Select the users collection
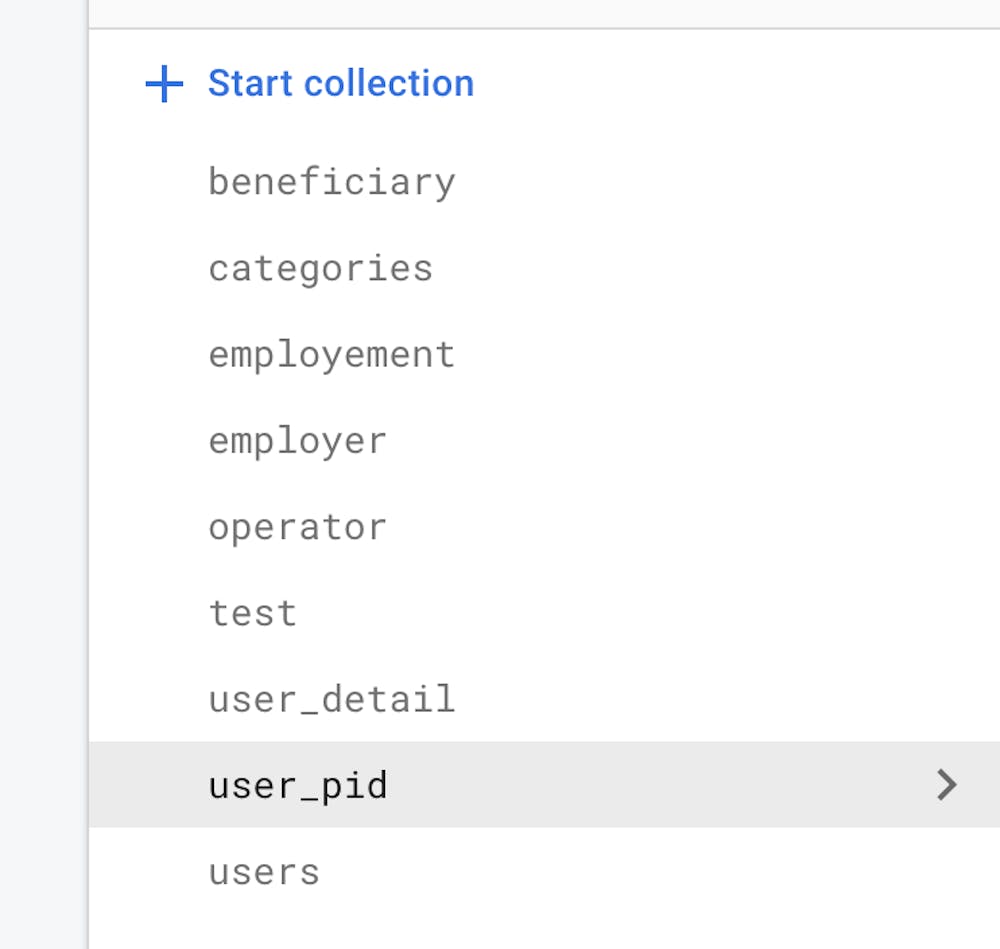Viewport: 1000px width, 949px height. click(x=264, y=871)
